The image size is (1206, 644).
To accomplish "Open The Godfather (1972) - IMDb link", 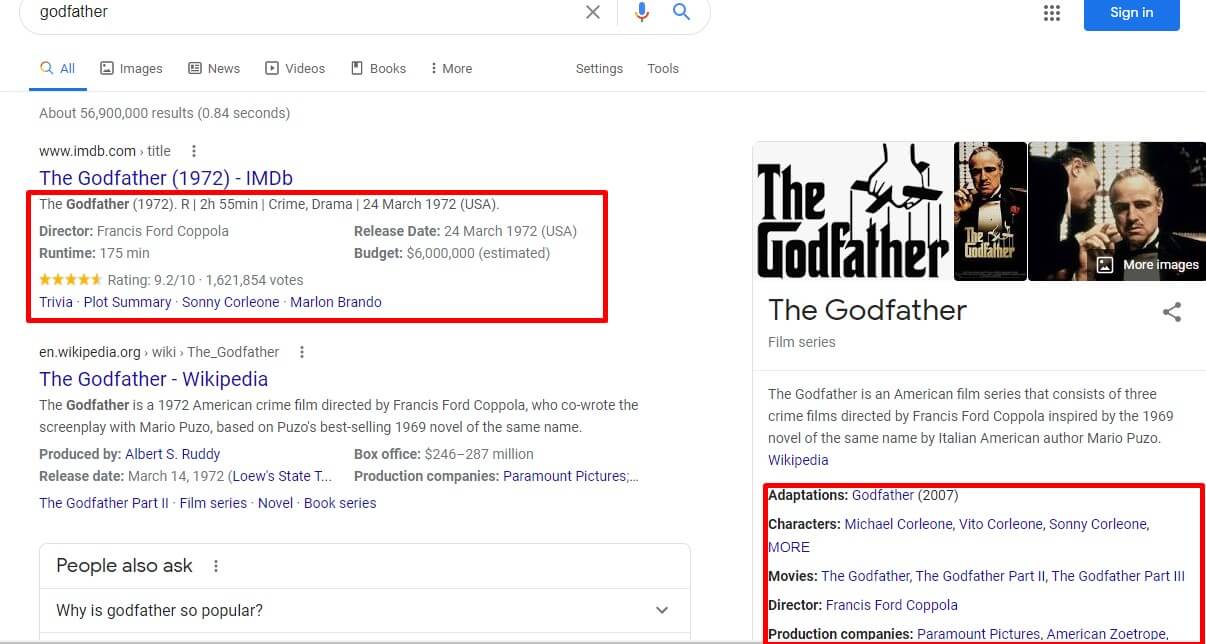I will [166, 178].
